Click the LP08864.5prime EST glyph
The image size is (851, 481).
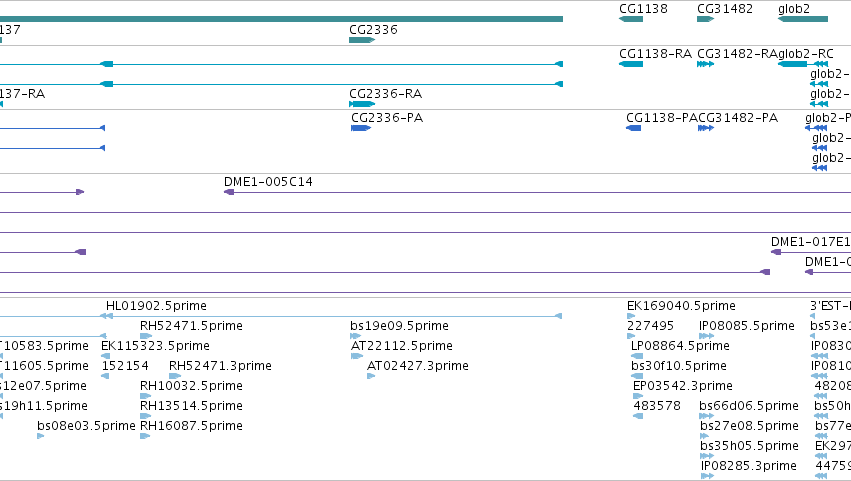(637, 356)
